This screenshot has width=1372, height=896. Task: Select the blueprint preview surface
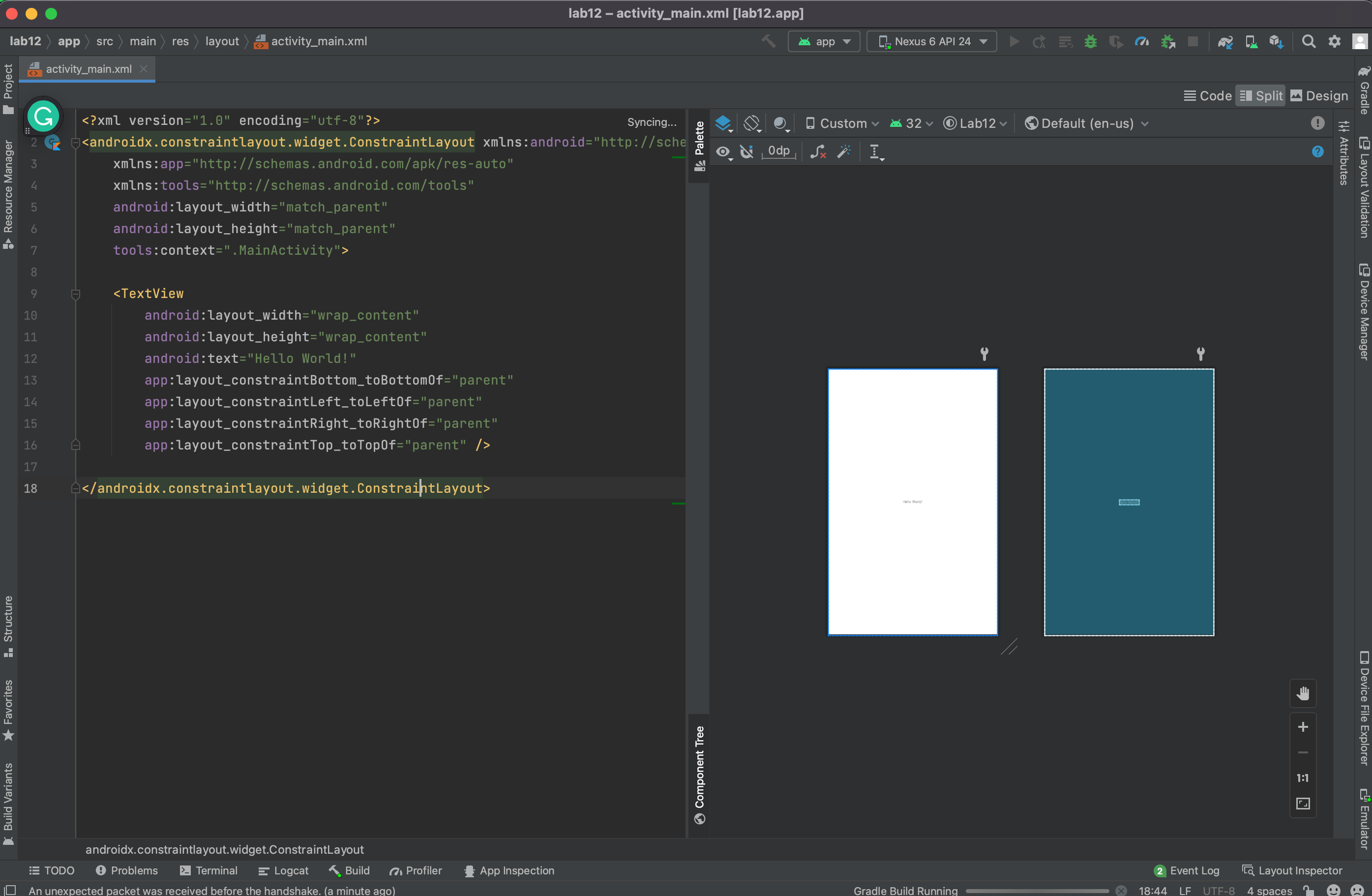(x=1129, y=502)
